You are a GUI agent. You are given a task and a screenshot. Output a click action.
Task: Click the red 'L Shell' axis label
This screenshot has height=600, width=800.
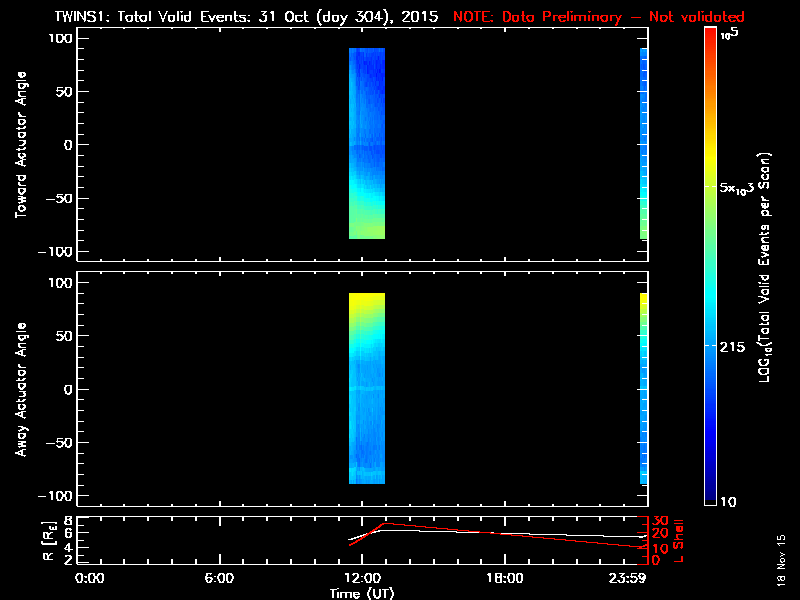click(678, 538)
